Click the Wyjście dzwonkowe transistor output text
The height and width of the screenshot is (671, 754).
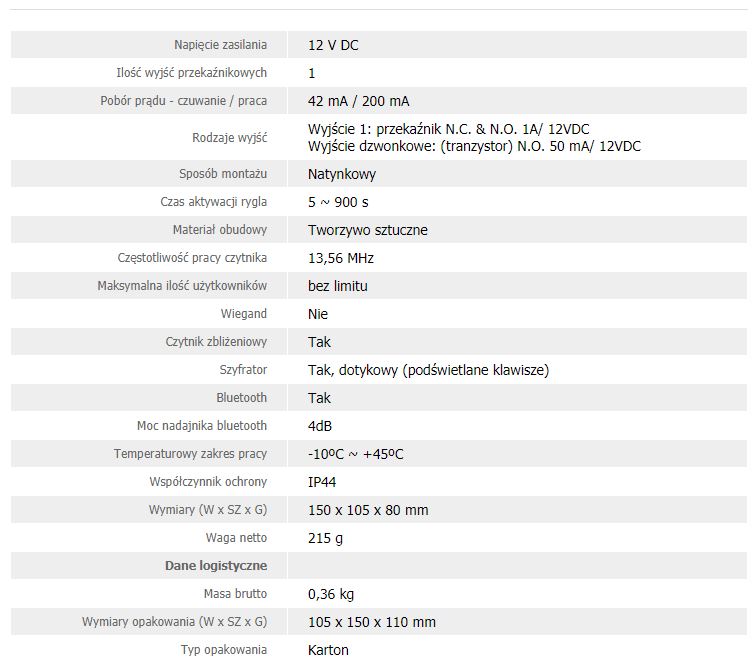(474, 146)
